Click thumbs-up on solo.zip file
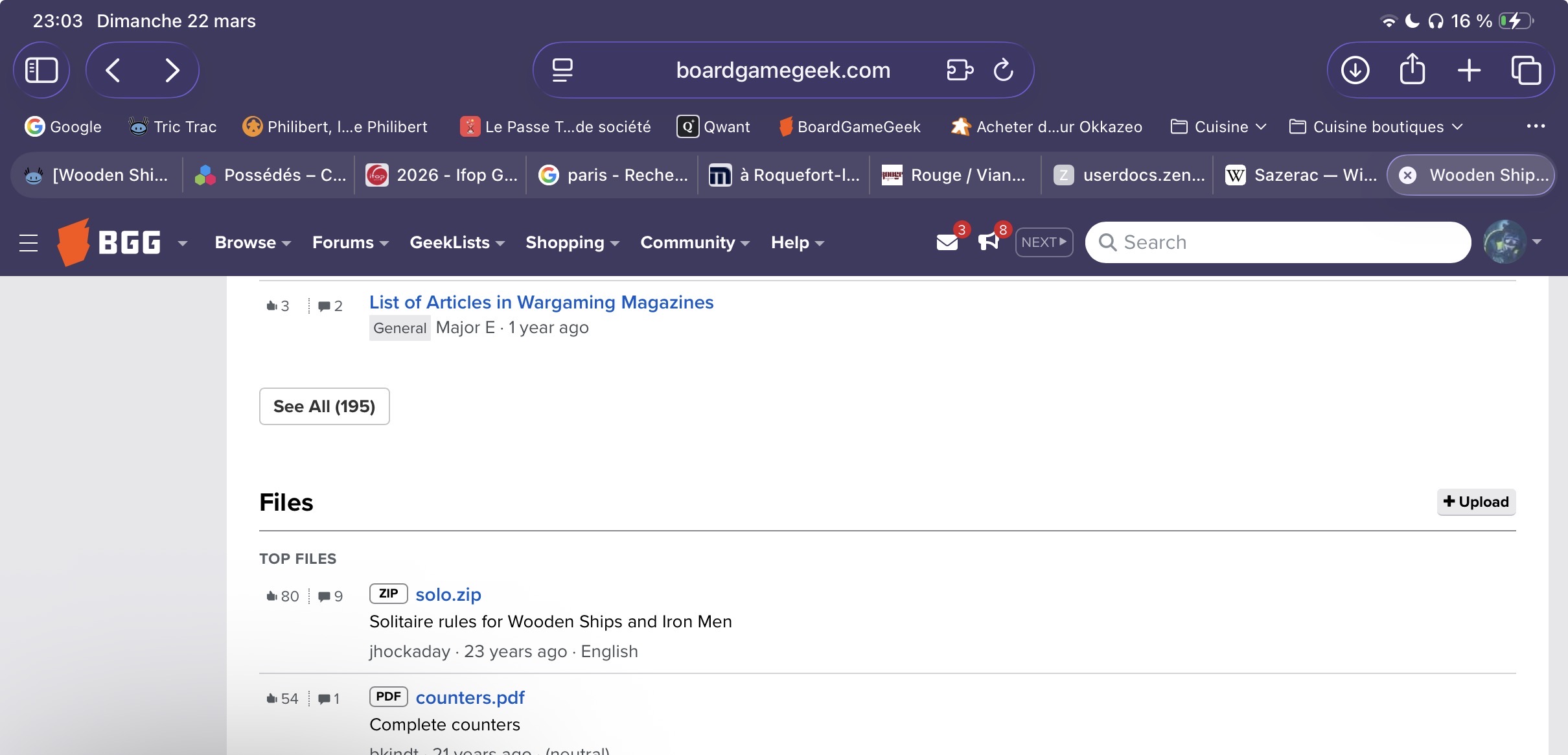This screenshot has width=1568, height=755. [272, 596]
